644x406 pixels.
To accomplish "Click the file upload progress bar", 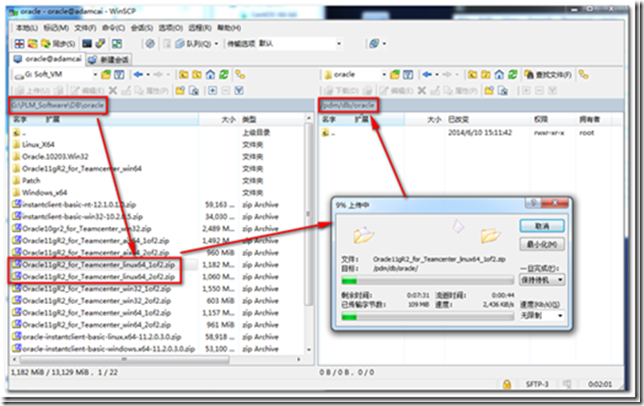I will (x=428, y=281).
